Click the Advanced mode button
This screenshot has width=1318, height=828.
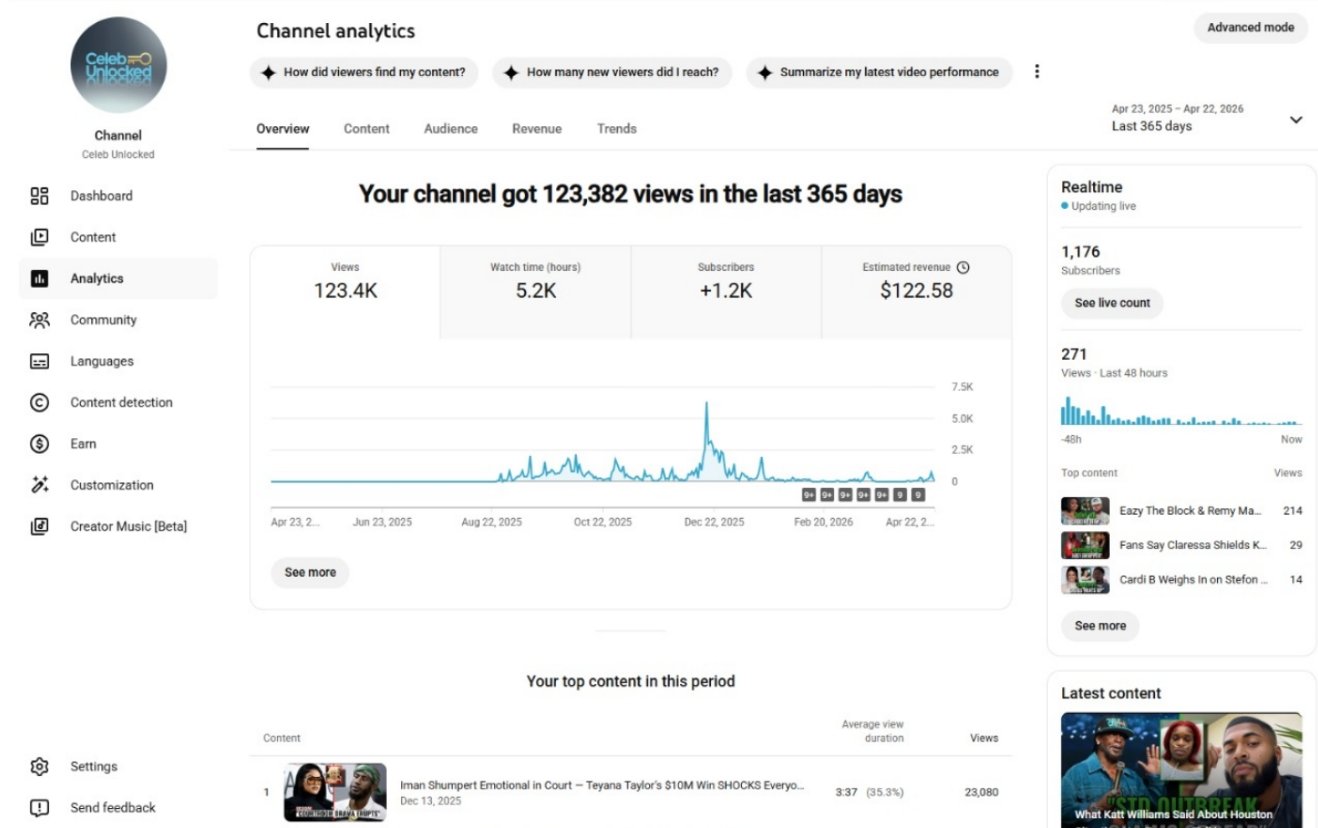coord(1250,28)
